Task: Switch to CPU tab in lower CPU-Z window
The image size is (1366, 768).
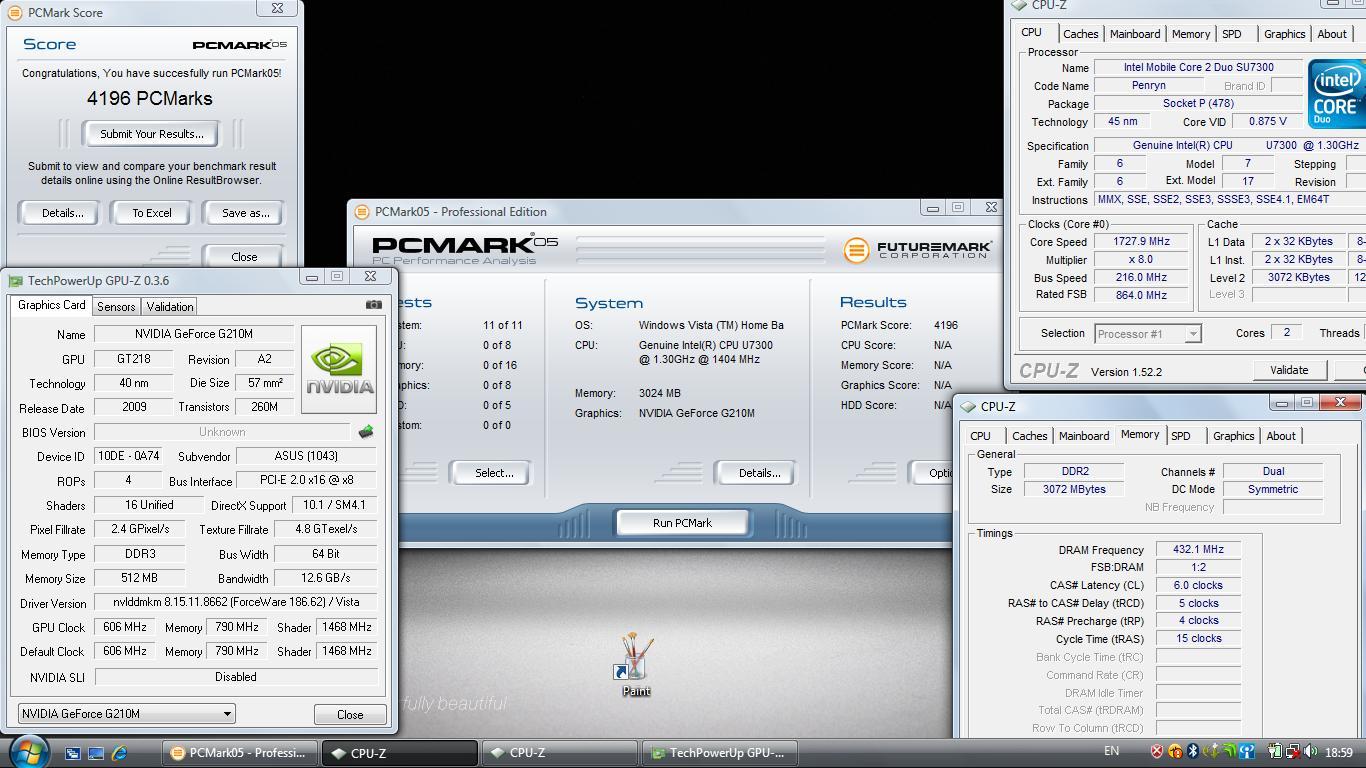Action: point(980,436)
